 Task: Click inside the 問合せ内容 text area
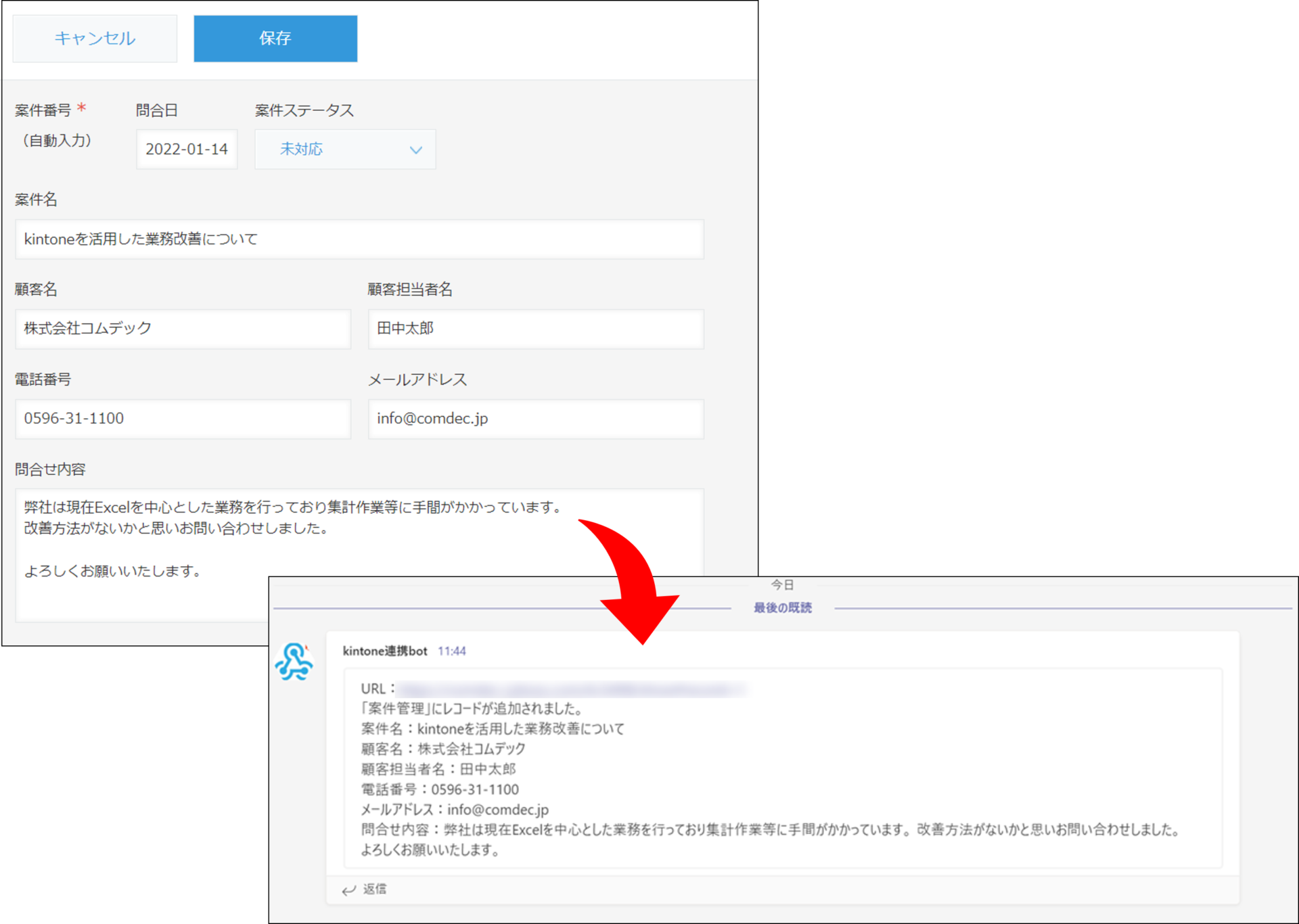coord(149,541)
